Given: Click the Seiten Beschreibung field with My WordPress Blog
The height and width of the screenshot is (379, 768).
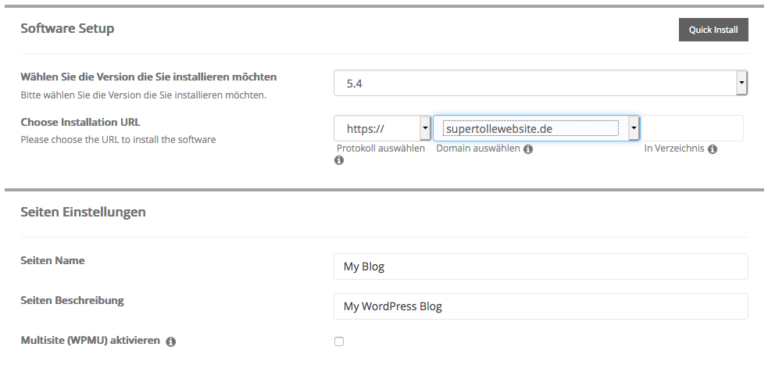Looking at the screenshot, I should tap(541, 306).
